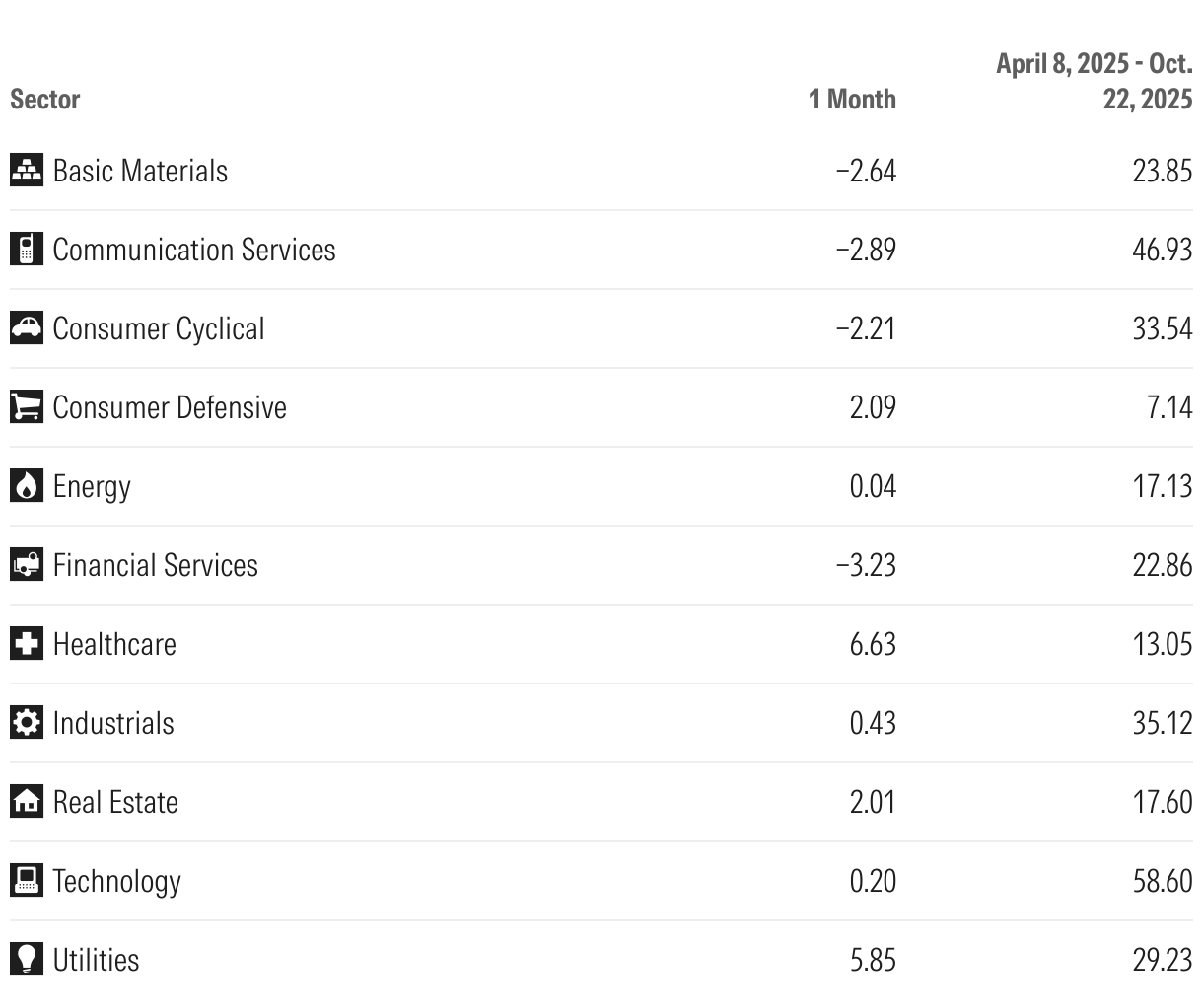Click the Communication Services phone icon

[27, 249]
